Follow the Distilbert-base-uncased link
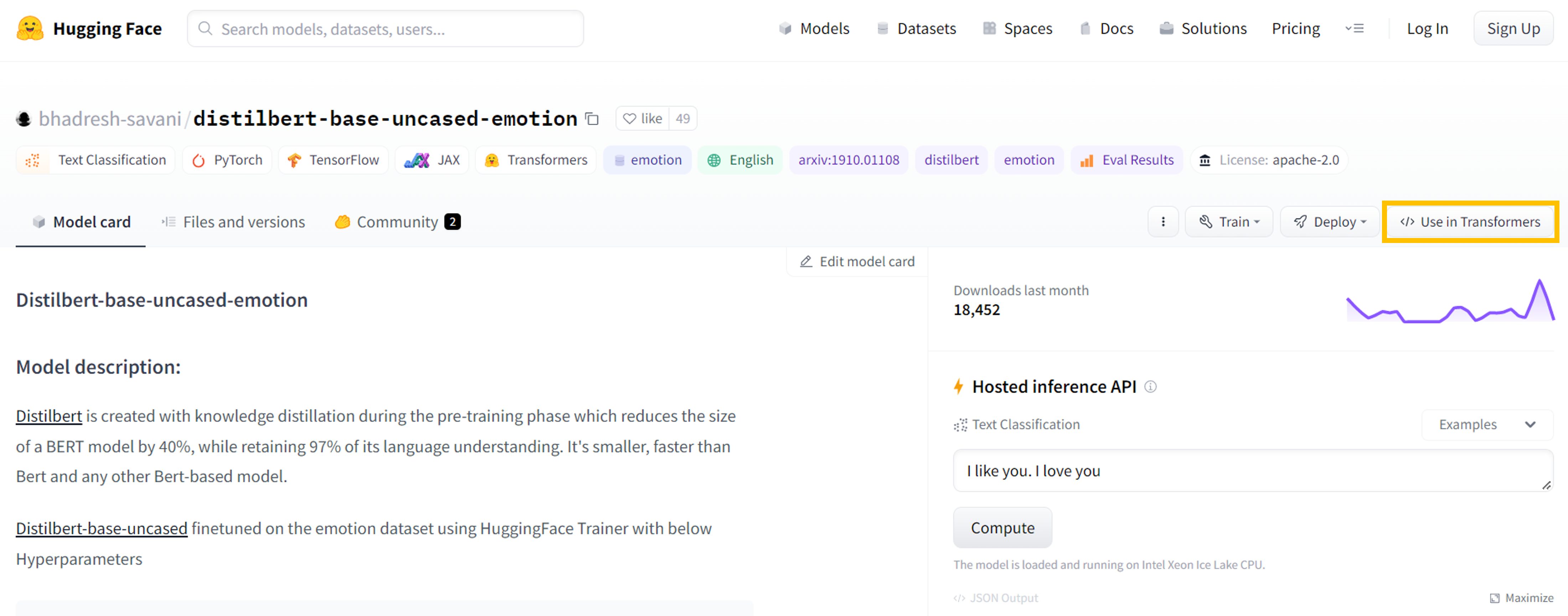 [x=102, y=528]
